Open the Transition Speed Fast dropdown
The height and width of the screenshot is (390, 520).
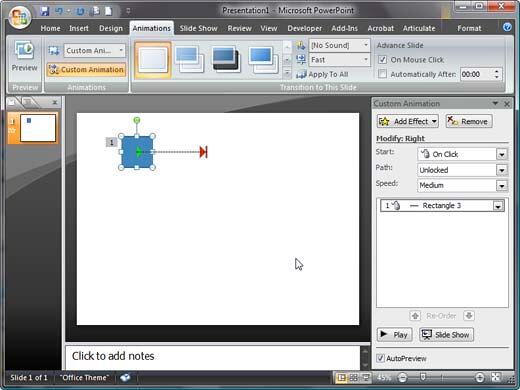coord(340,60)
